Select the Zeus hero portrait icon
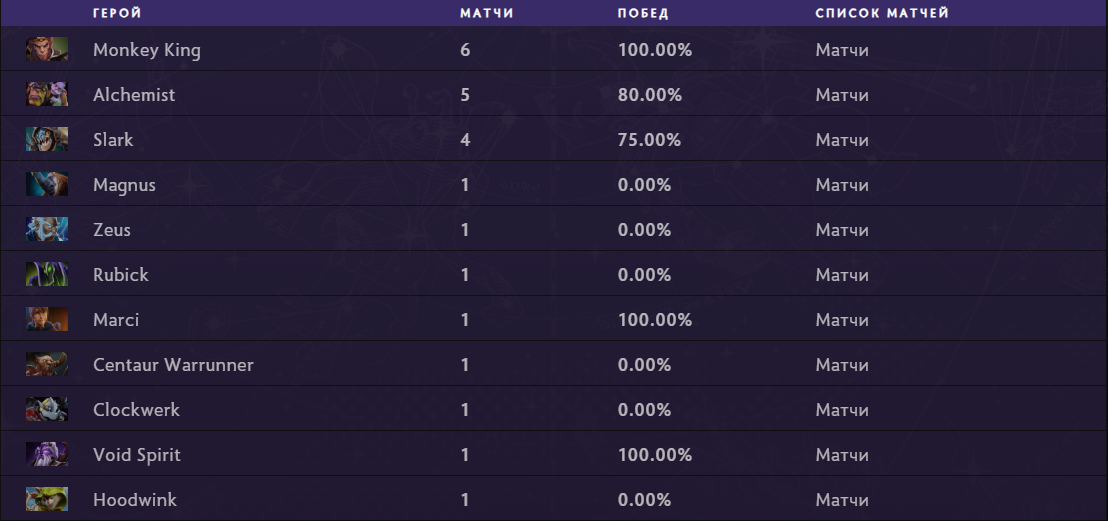 pos(47,230)
